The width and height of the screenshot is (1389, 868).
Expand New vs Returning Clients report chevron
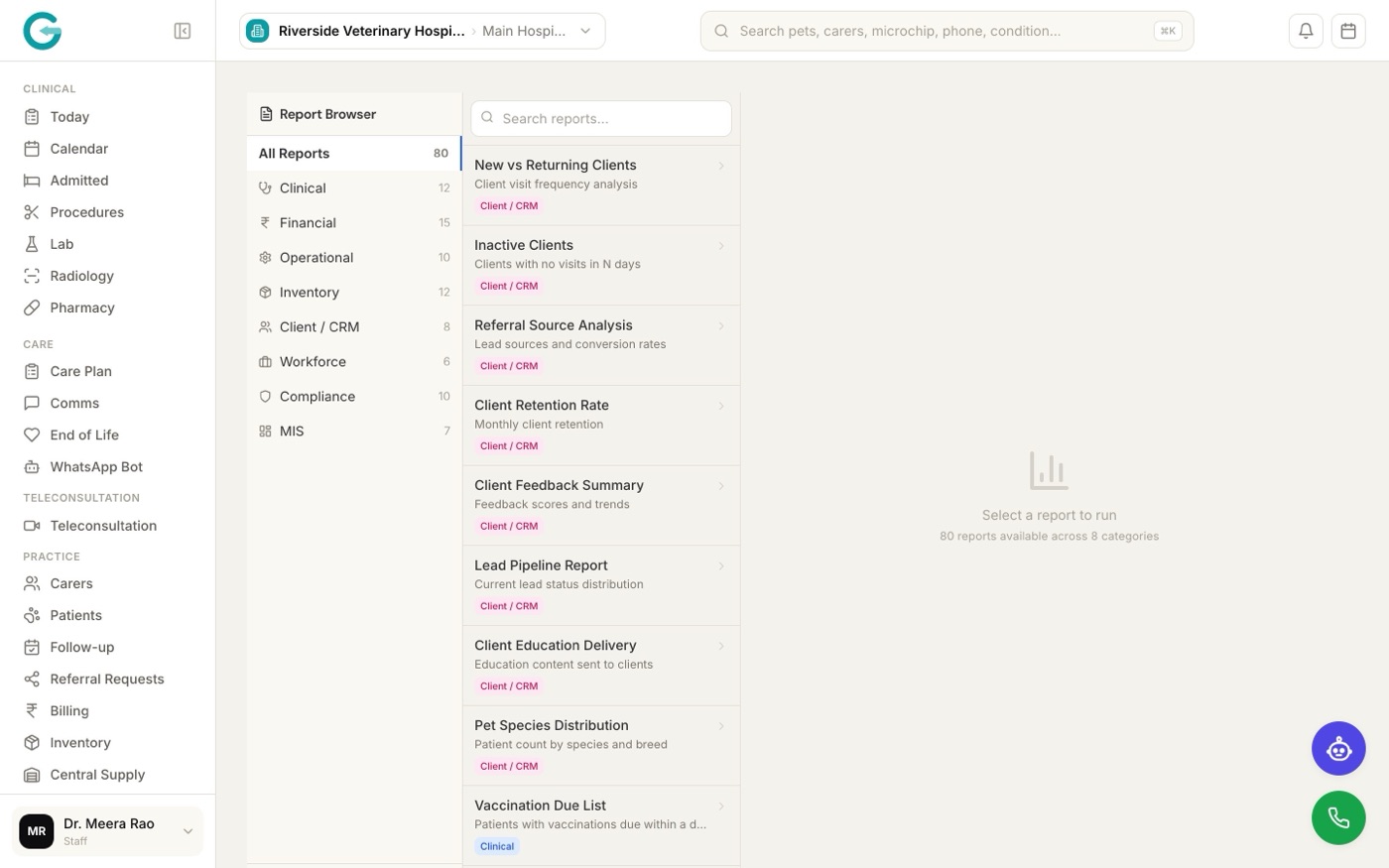point(721,166)
